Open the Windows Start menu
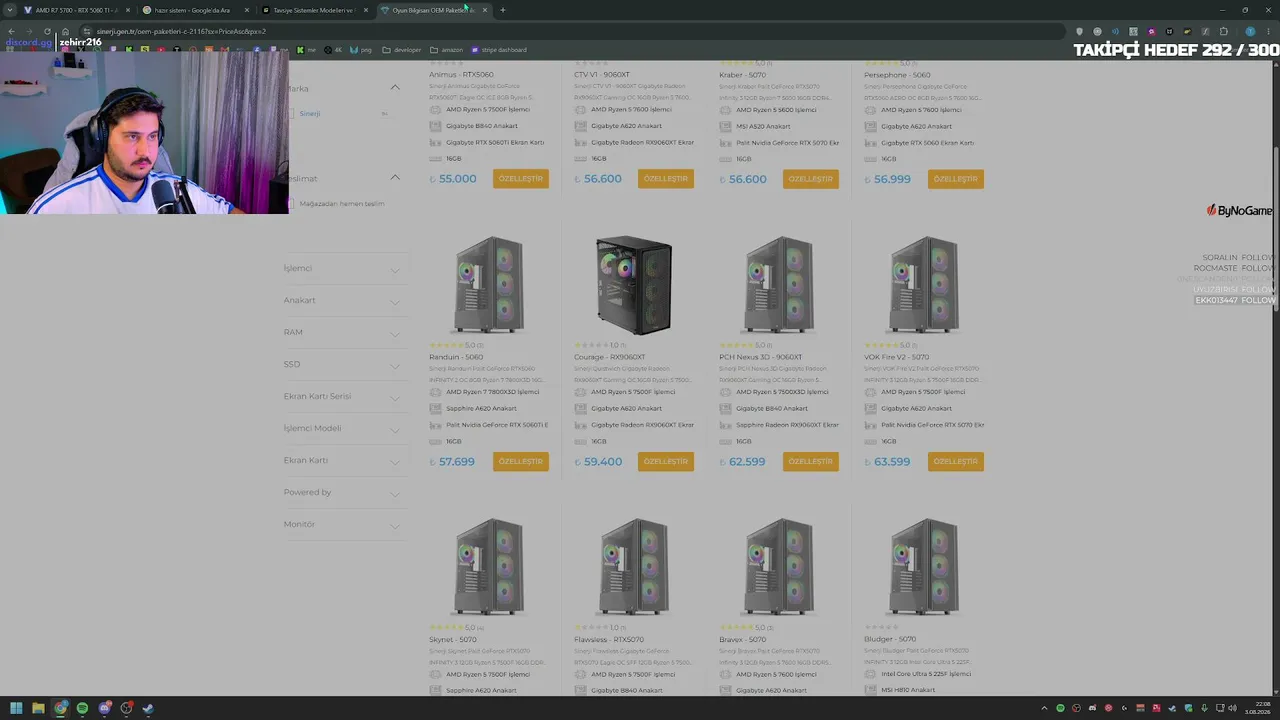Screen dimensions: 1280x720 16,708
